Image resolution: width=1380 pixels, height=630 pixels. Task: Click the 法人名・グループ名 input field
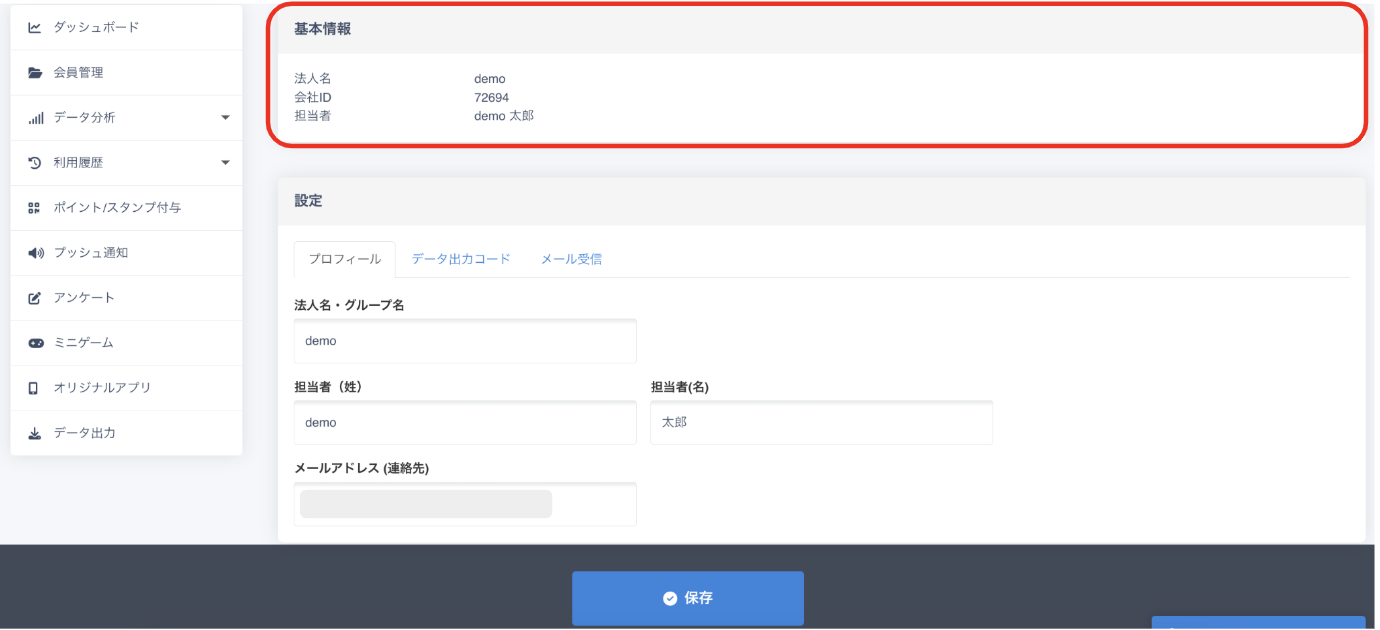[x=465, y=341]
